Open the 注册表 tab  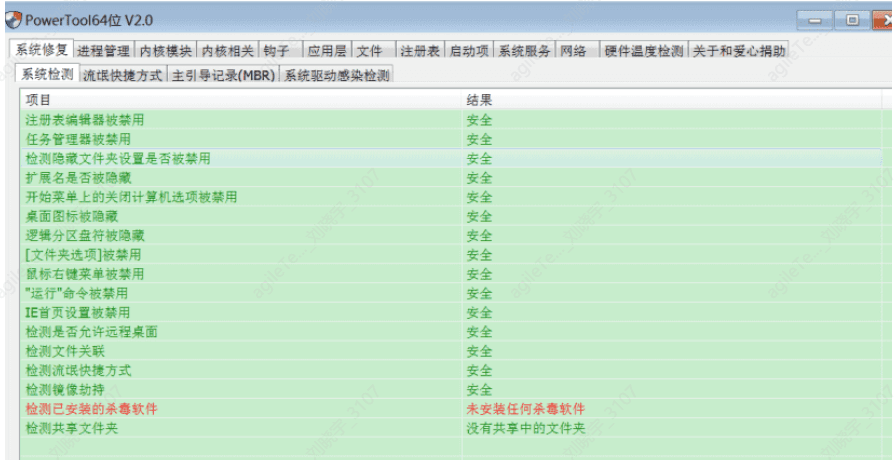point(420,51)
